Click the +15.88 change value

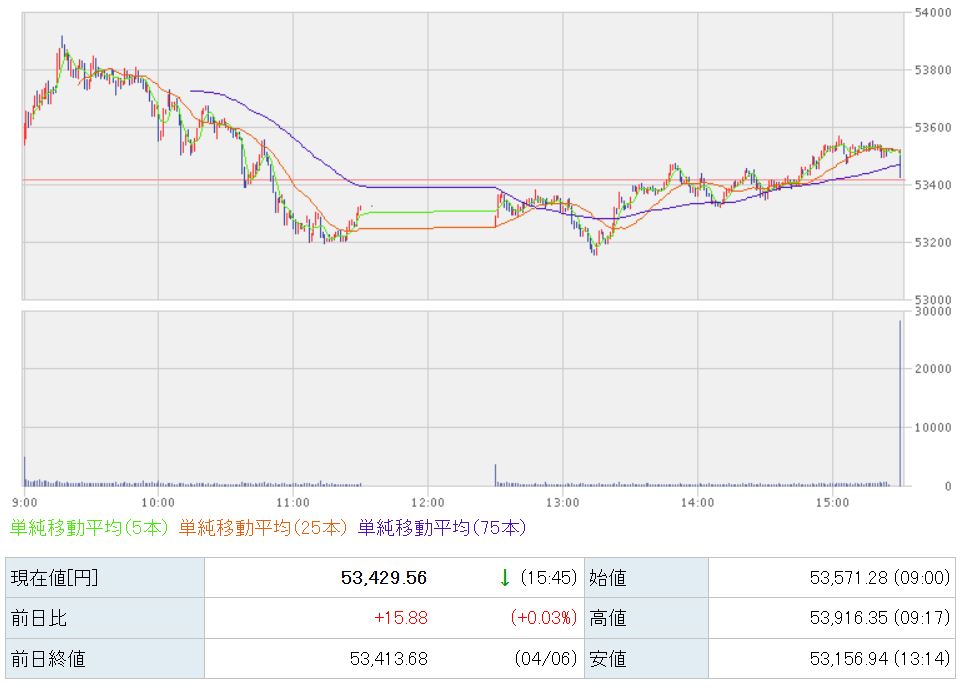tap(400, 618)
